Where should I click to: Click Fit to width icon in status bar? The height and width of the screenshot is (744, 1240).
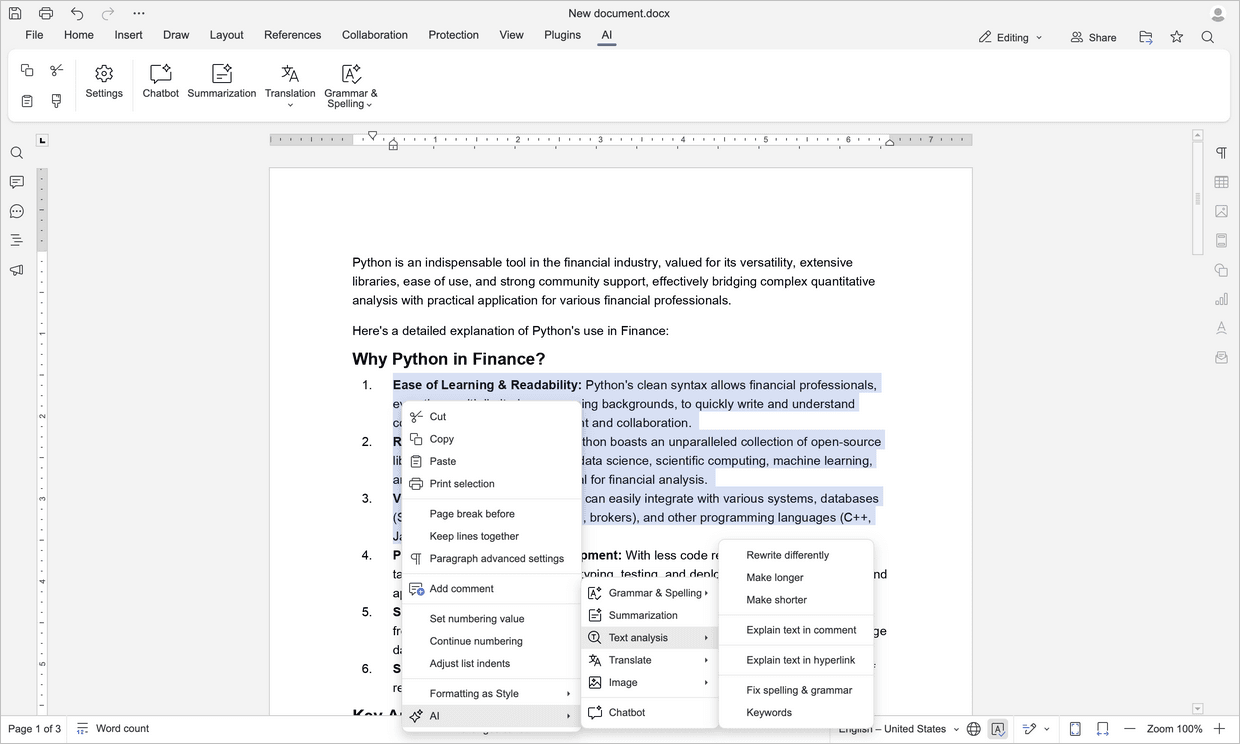[x=1102, y=729]
